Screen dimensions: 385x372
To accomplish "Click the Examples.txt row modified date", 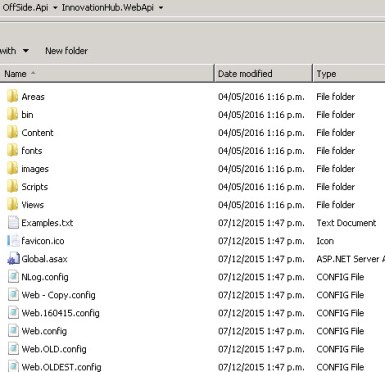I will (261, 223).
